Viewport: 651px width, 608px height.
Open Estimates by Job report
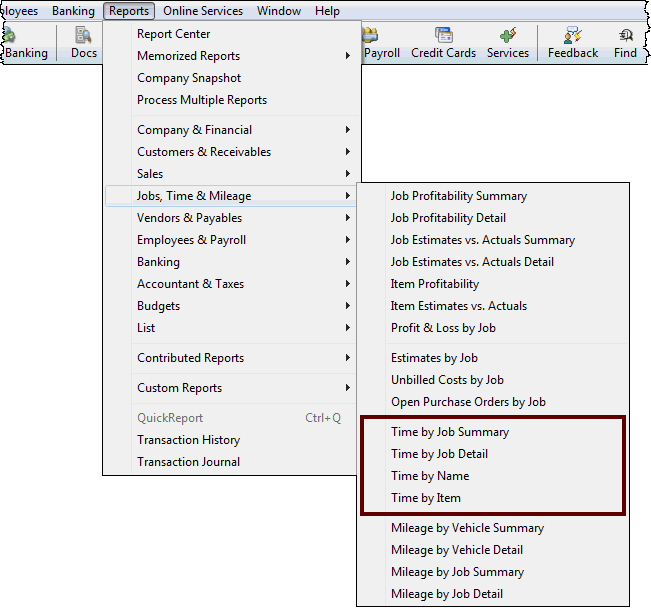pos(493,358)
